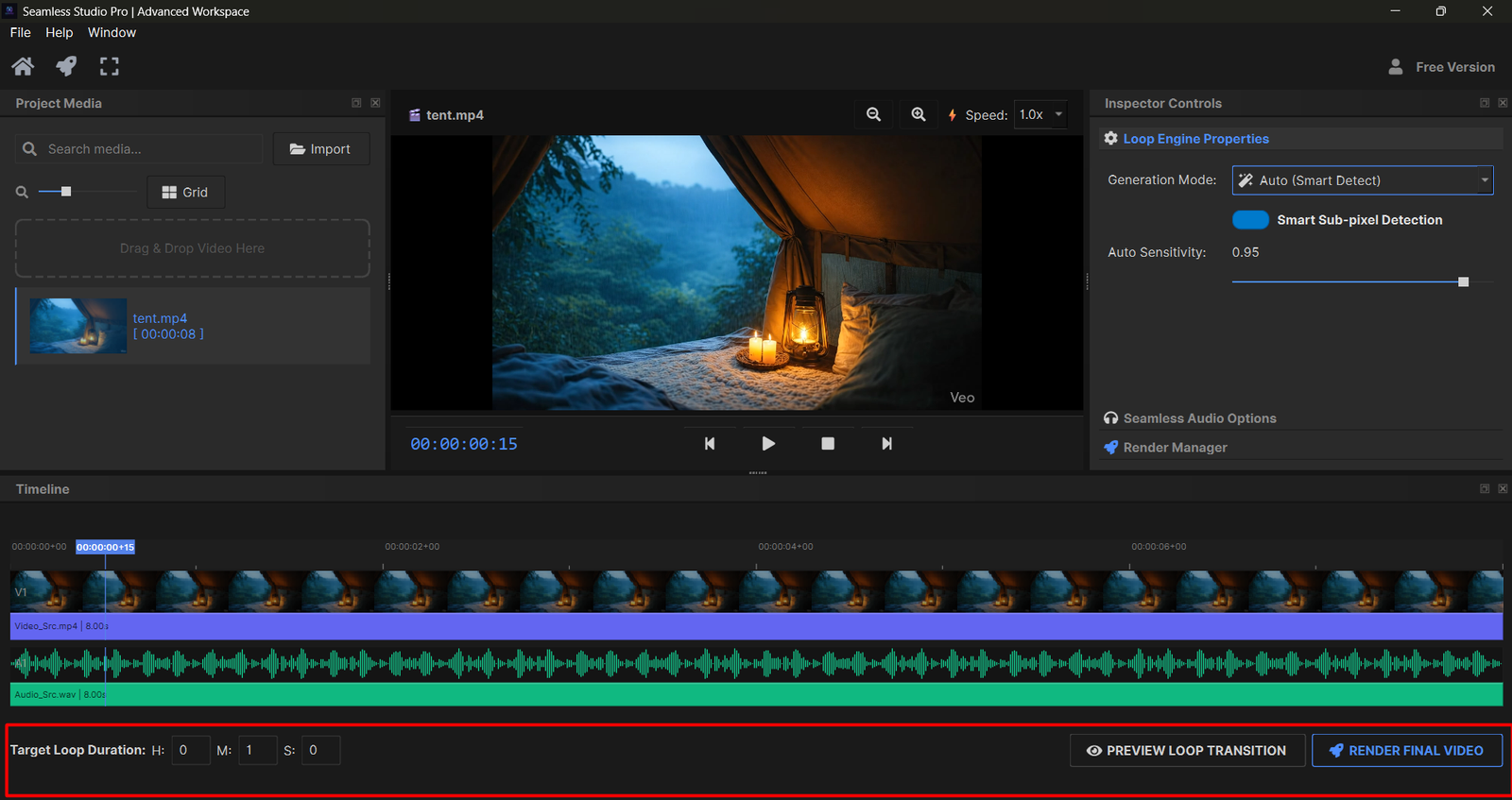Screen dimensions: 1512x800
Task: Skip to previous frame marker
Action: point(710,443)
